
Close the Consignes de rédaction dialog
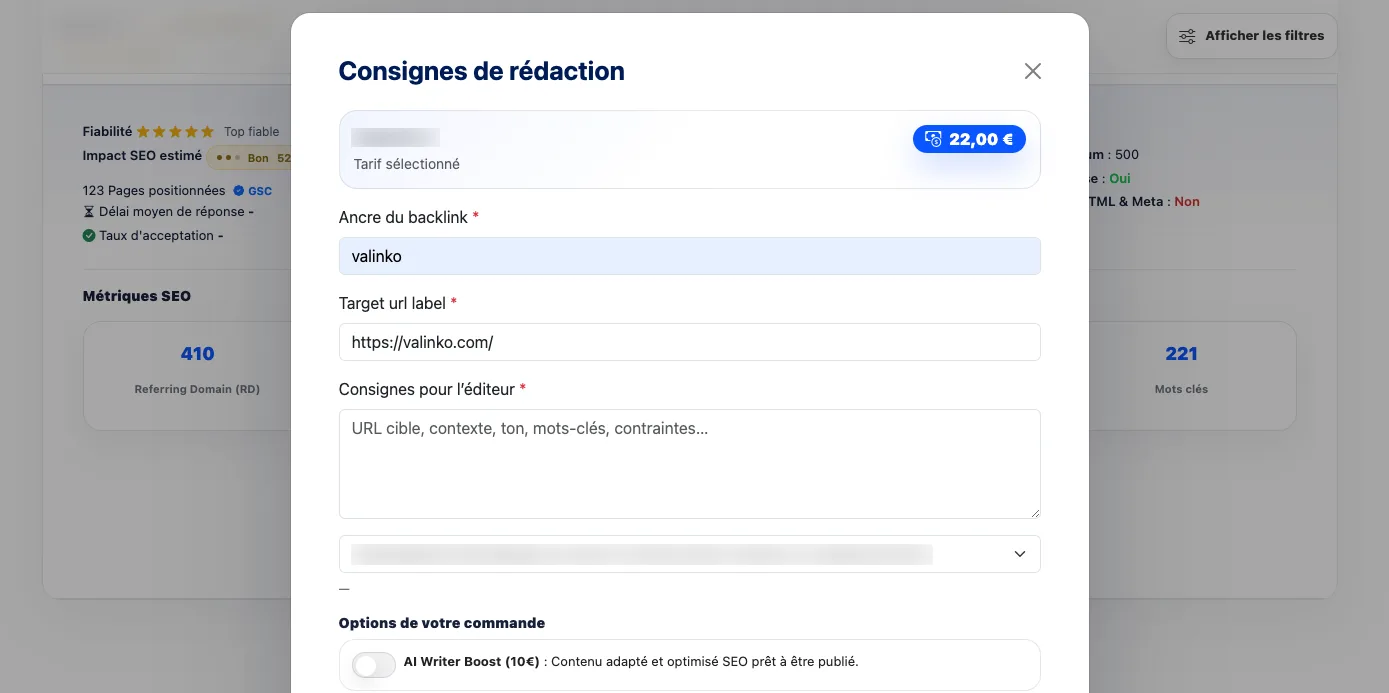(1033, 71)
